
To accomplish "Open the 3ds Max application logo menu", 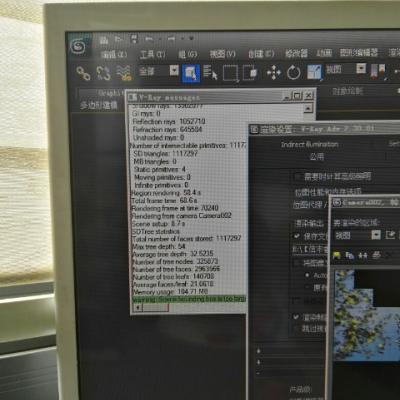I will tap(79, 46).
